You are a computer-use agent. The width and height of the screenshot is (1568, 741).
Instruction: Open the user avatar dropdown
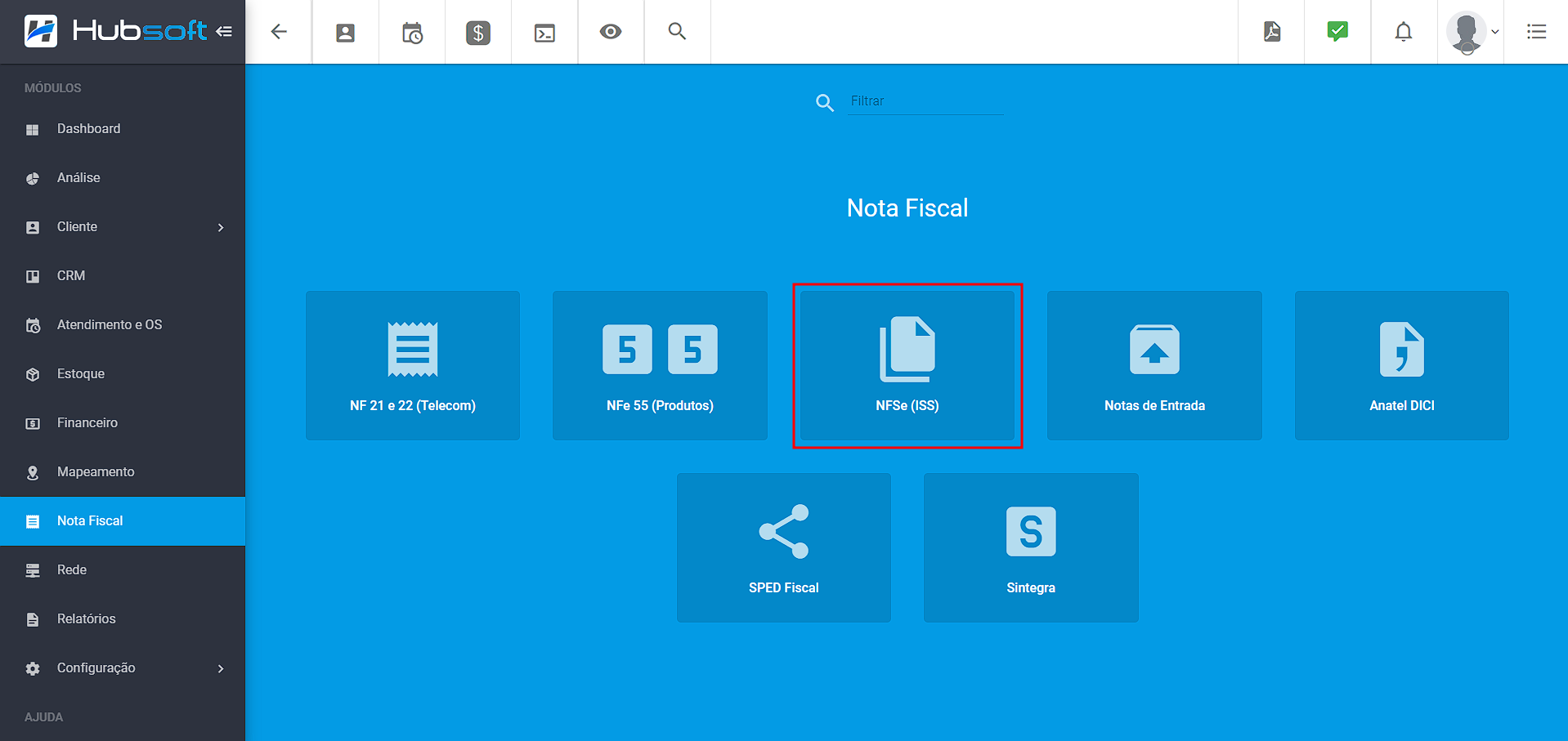coord(1472,32)
